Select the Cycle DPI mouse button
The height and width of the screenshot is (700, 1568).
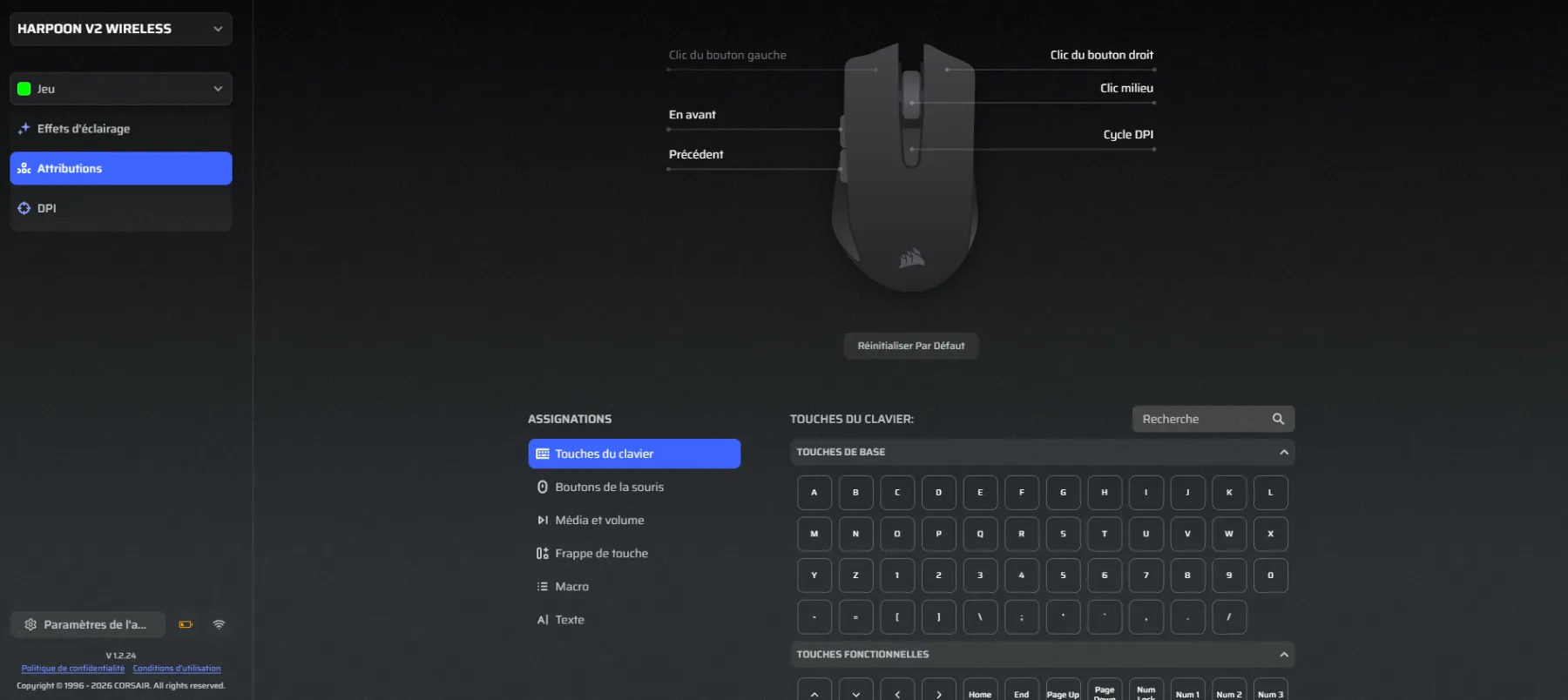1128,134
